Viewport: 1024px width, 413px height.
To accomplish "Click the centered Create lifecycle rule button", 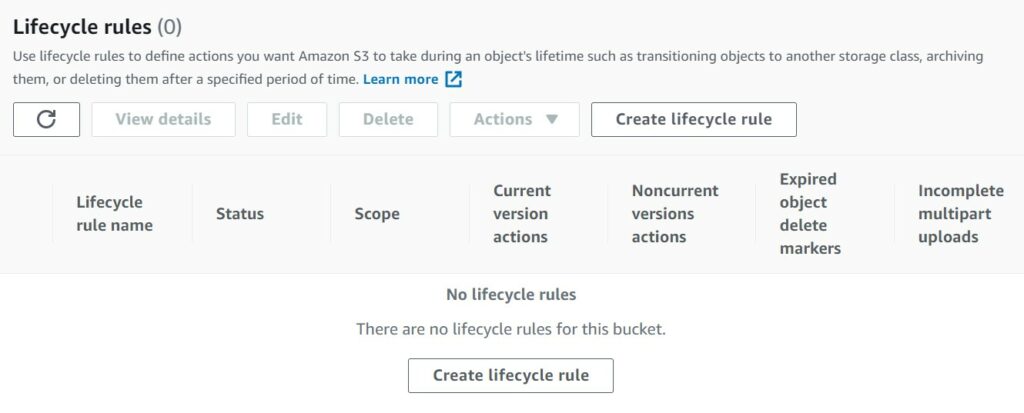I will [x=511, y=376].
